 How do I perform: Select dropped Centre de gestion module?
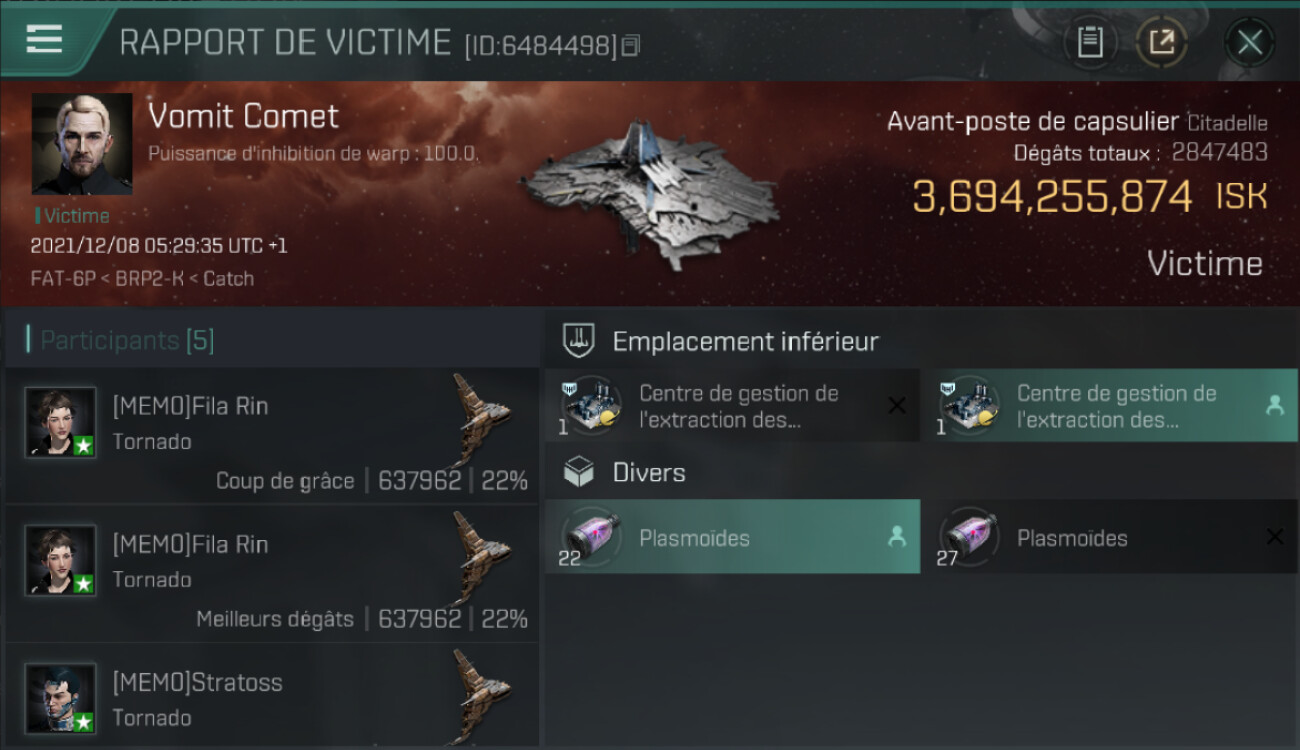(x=1110, y=406)
